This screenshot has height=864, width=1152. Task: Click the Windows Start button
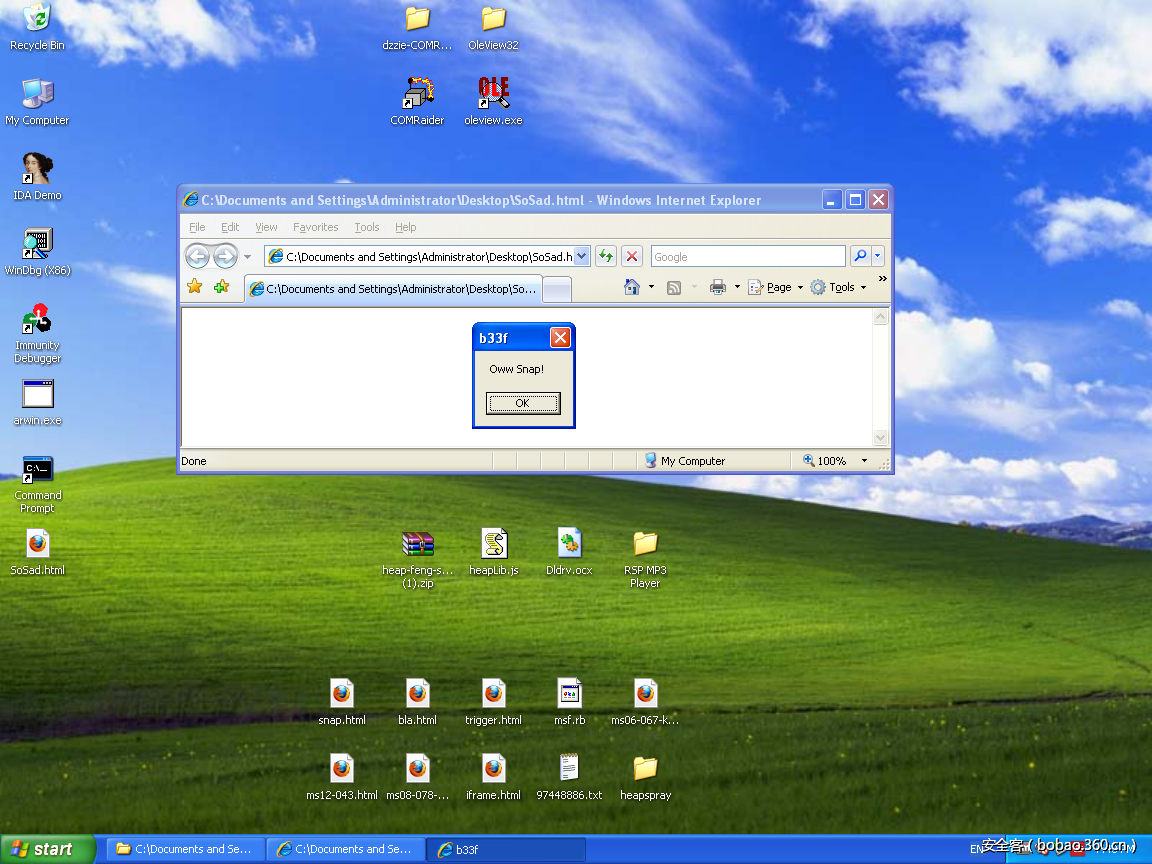(x=46, y=848)
